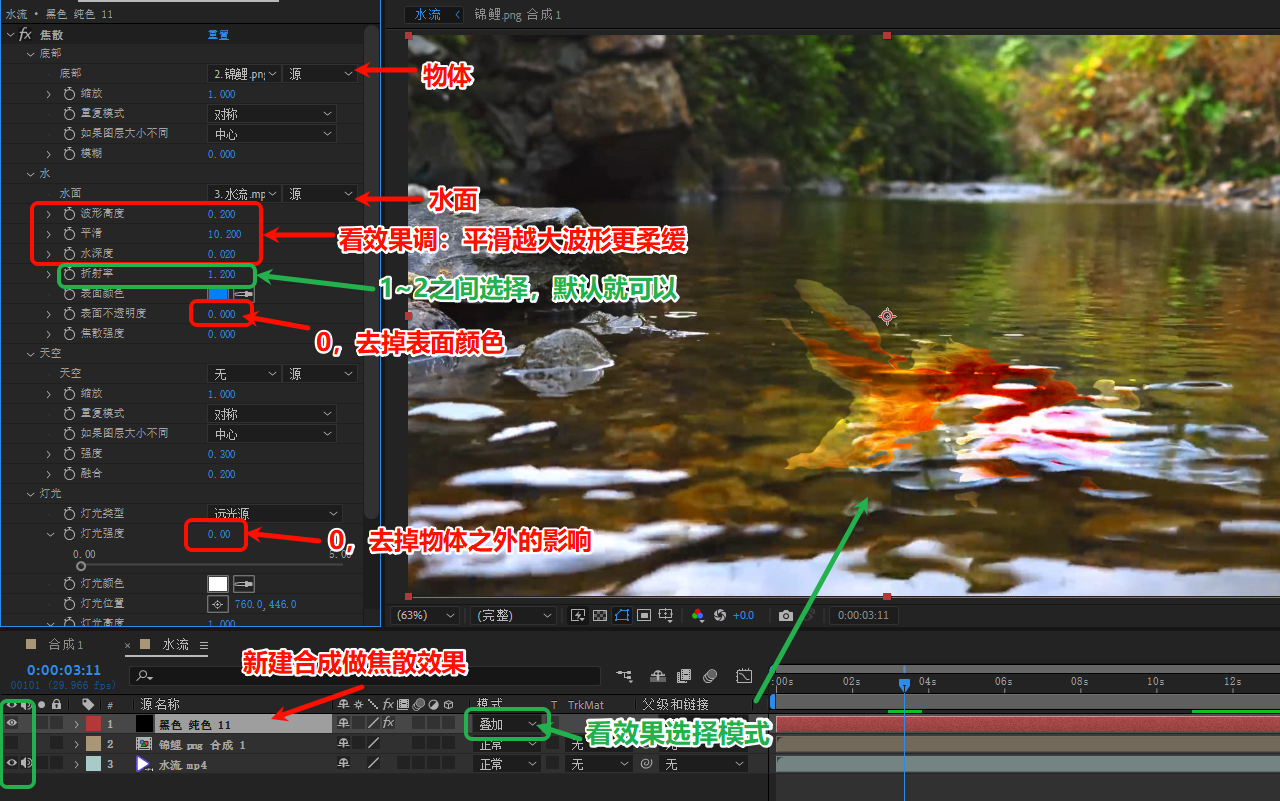The height and width of the screenshot is (801, 1280).
Task: Toggle the transparency grid checkerboard icon
Action: (x=600, y=615)
